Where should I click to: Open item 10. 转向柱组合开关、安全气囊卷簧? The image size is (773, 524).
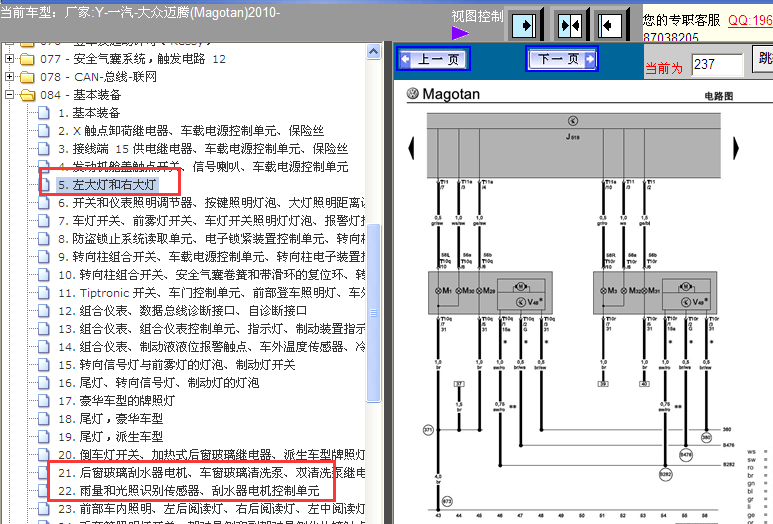pos(211,275)
